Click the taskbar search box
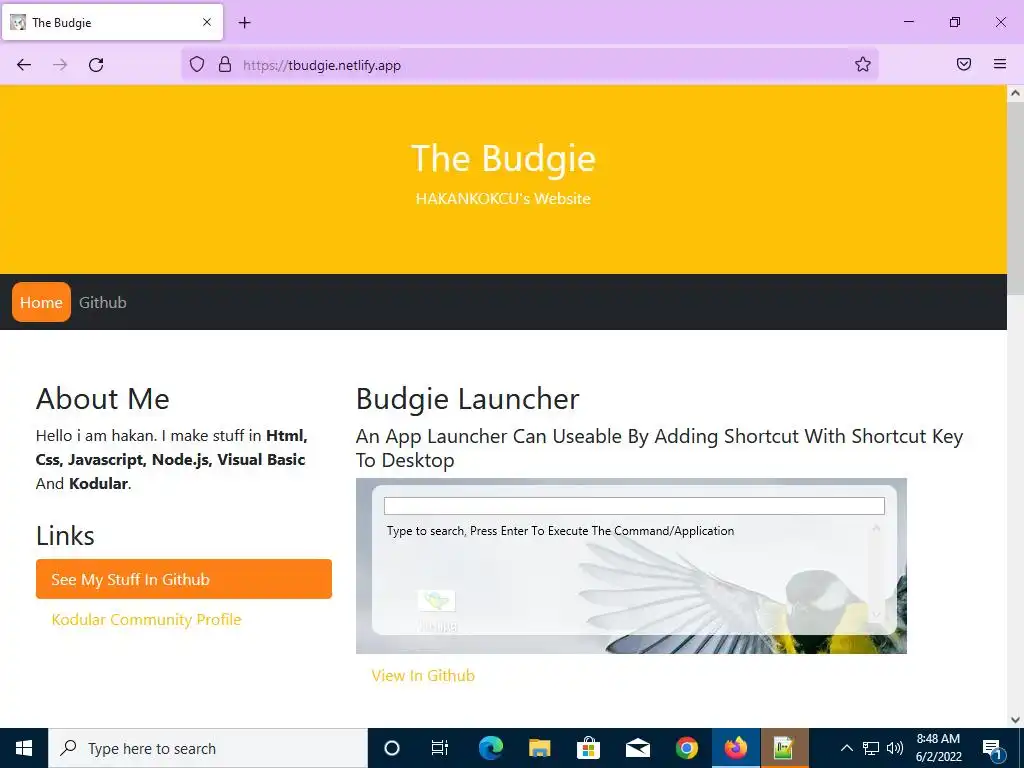The width and height of the screenshot is (1024, 768). pos(208,748)
